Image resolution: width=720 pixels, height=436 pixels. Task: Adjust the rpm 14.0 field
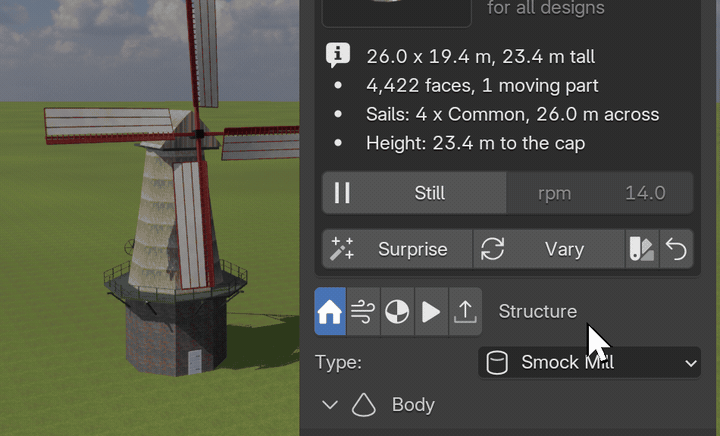[x=600, y=193]
